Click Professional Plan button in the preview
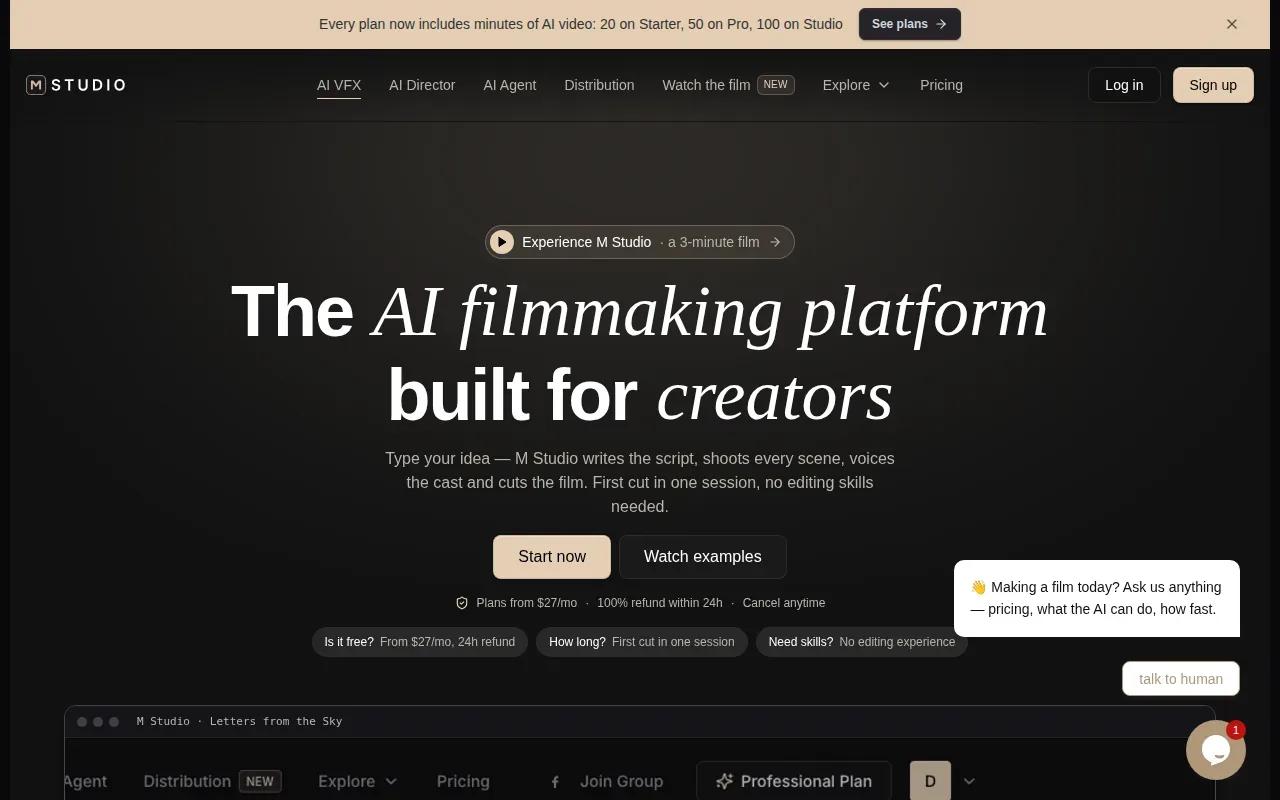Screen dimensions: 1280x800 point(794,781)
